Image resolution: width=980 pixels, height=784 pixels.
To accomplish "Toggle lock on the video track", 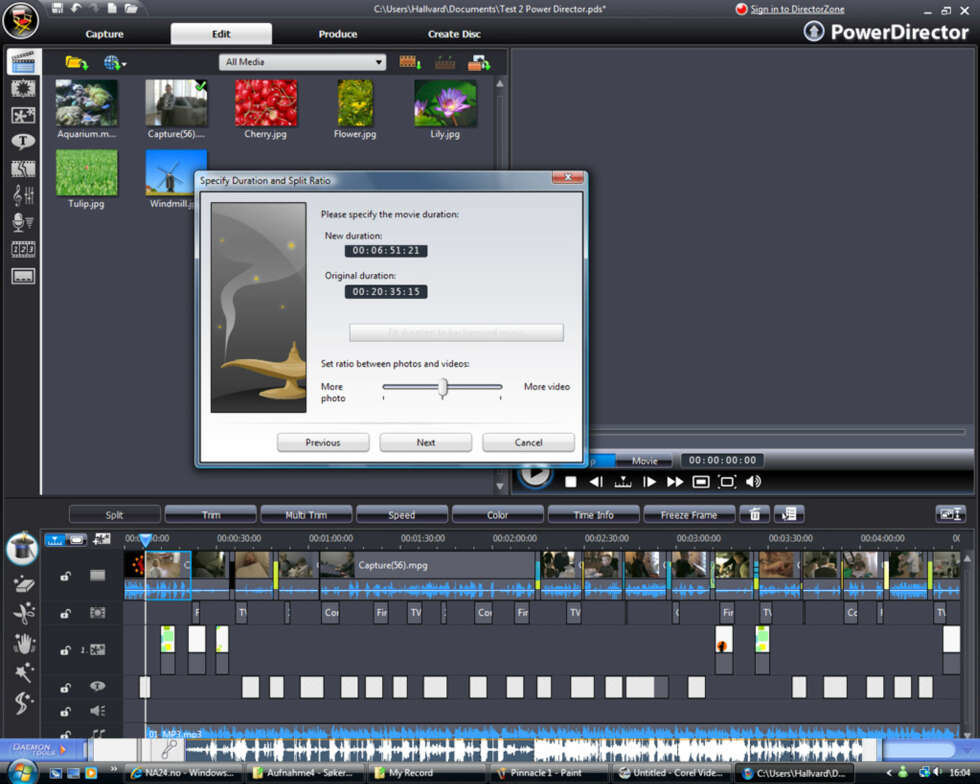I will click(x=65, y=576).
